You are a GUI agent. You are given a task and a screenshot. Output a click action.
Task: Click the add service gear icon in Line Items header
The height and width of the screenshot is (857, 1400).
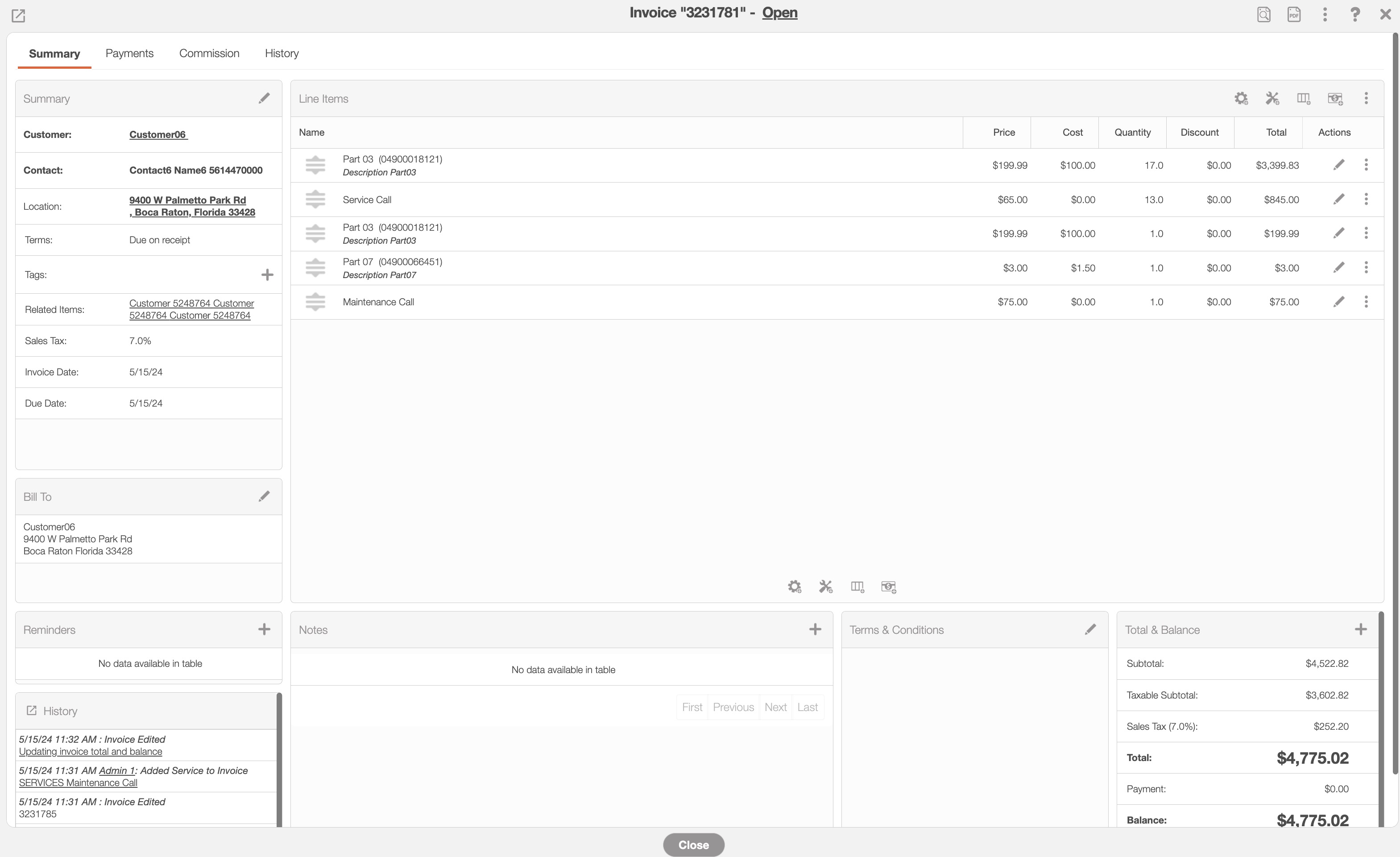pos(1241,98)
